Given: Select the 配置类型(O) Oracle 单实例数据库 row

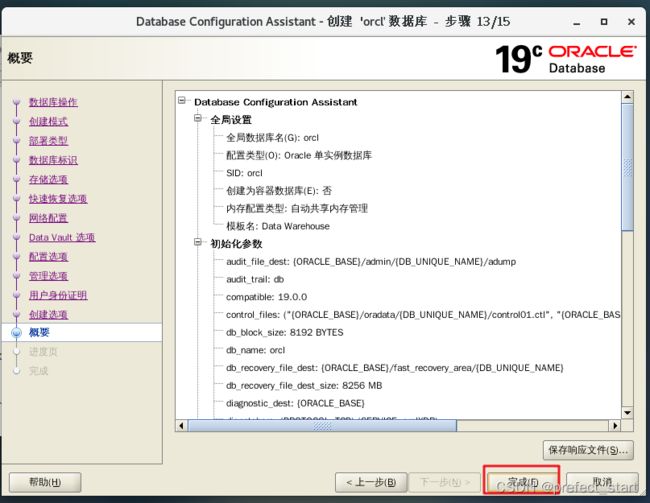Looking at the screenshot, I should pyautogui.click(x=299, y=156).
